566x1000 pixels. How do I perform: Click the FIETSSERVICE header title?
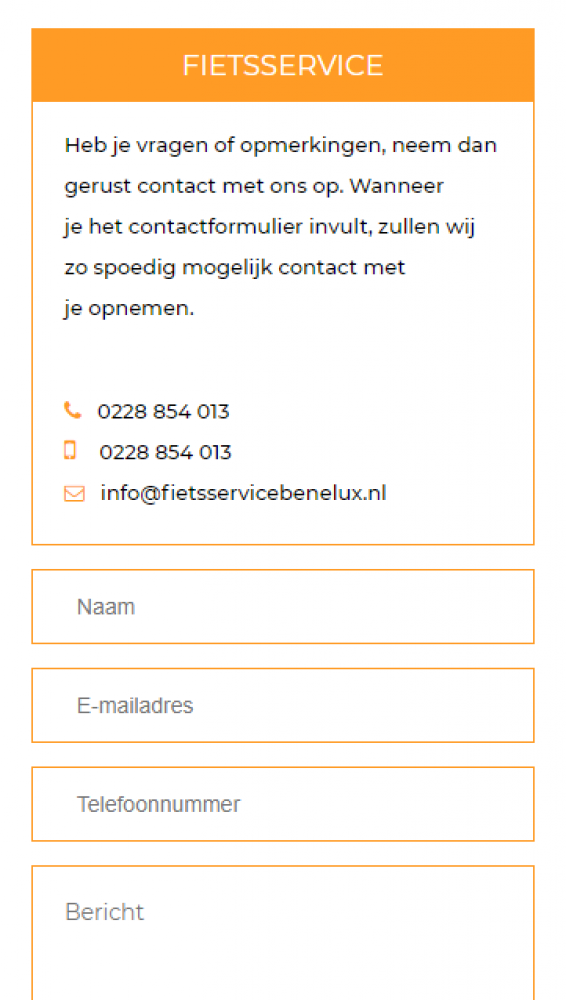click(x=283, y=66)
